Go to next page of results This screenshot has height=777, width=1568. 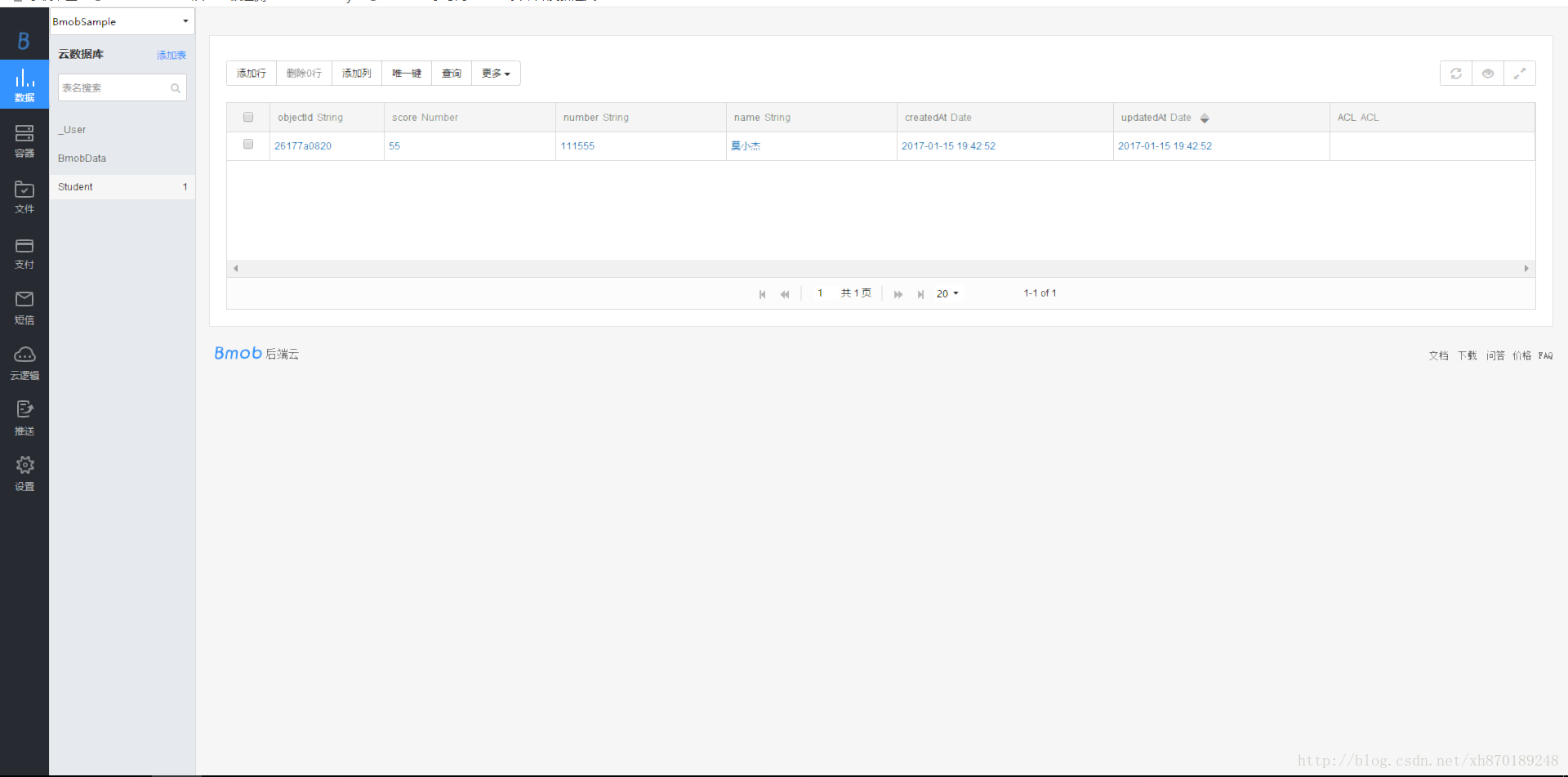[x=898, y=294]
